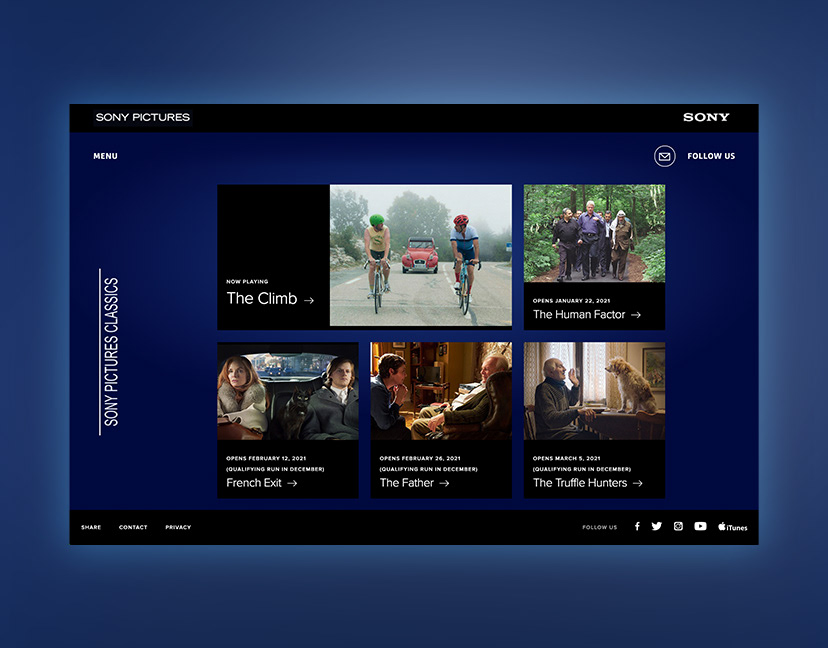This screenshot has width=828, height=648.
Task: Click the Contact footer link
Action: coord(133,527)
